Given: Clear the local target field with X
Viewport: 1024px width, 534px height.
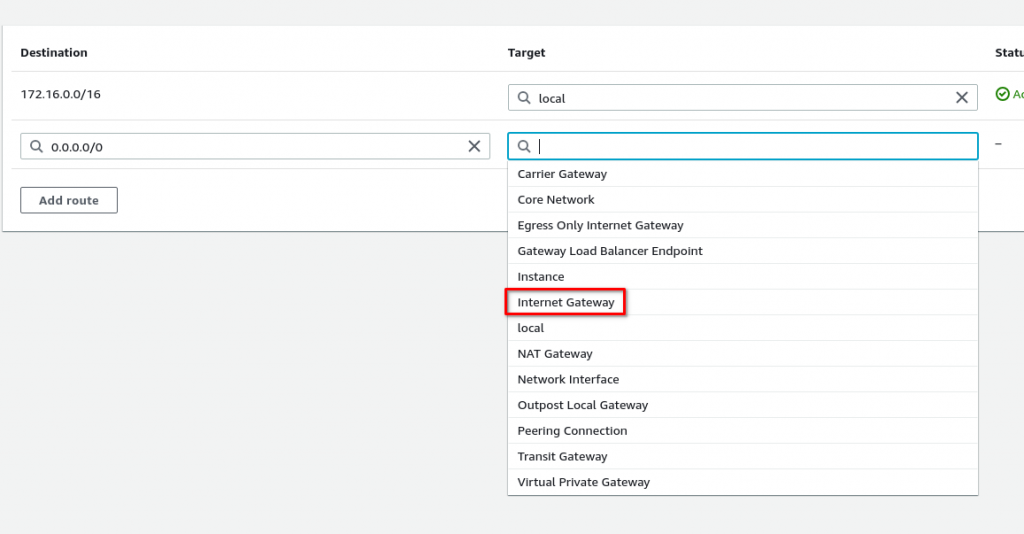Looking at the screenshot, I should pos(962,98).
